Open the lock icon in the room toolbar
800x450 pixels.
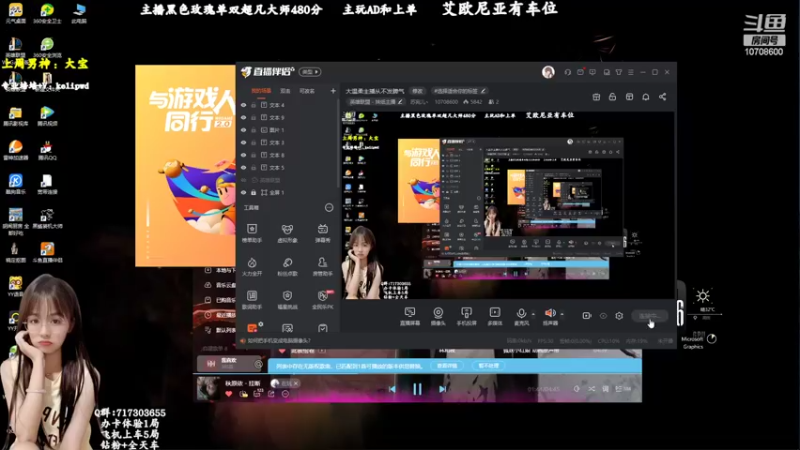pyautogui.click(x=612, y=96)
